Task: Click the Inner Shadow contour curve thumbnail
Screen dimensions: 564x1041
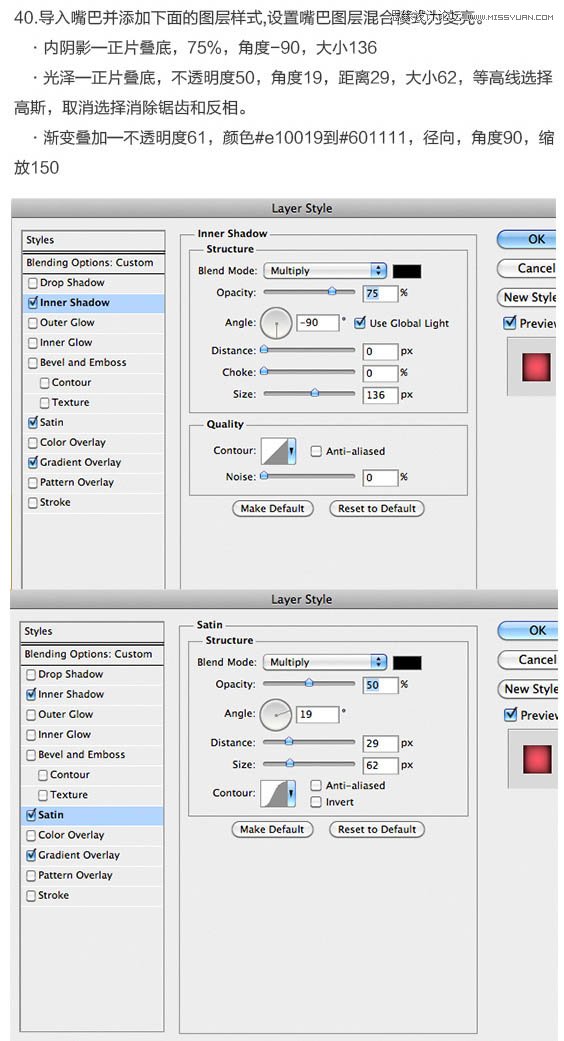Action: (274, 451)
